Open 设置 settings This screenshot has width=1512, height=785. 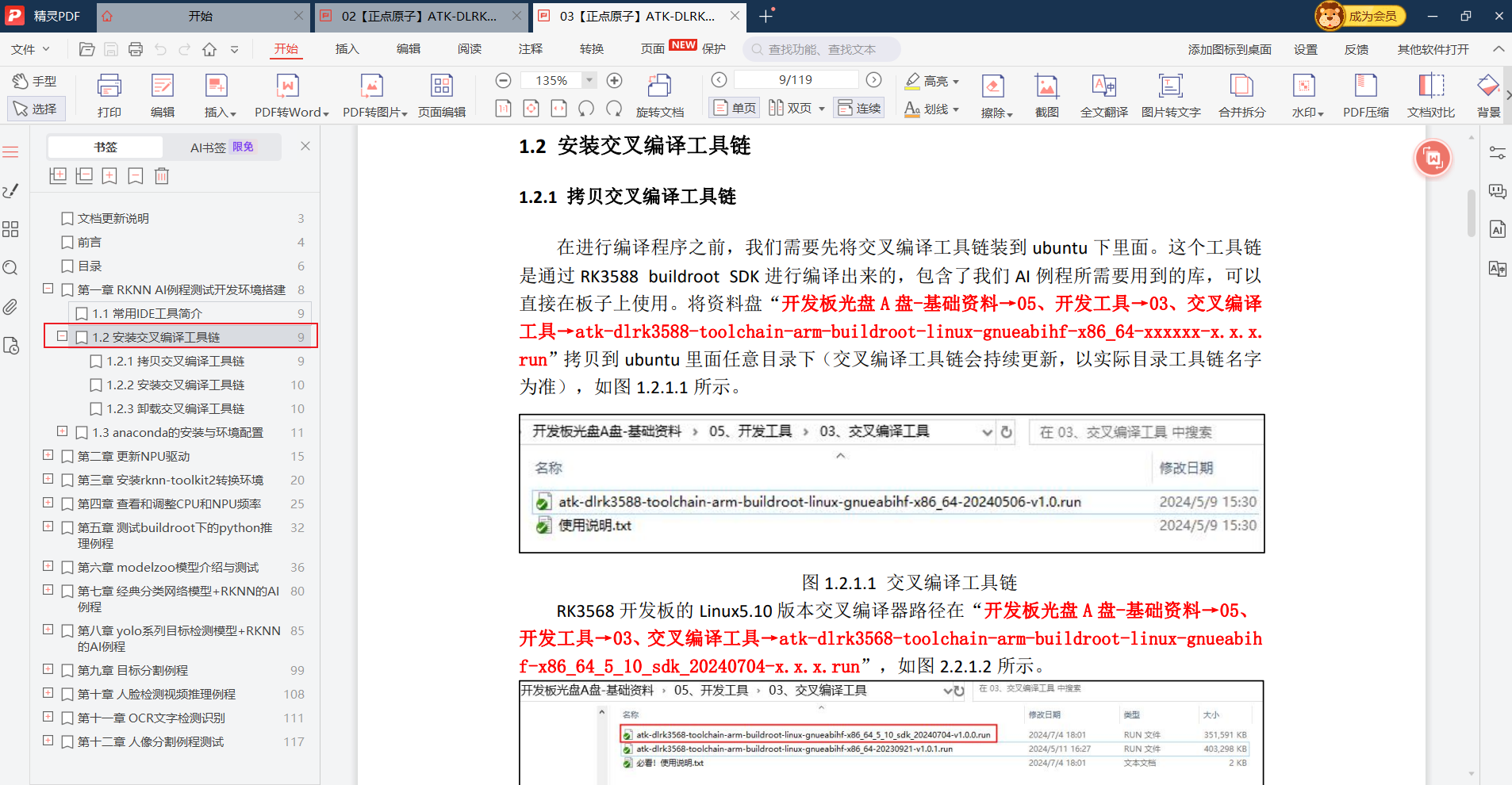tap(1305, 49)
